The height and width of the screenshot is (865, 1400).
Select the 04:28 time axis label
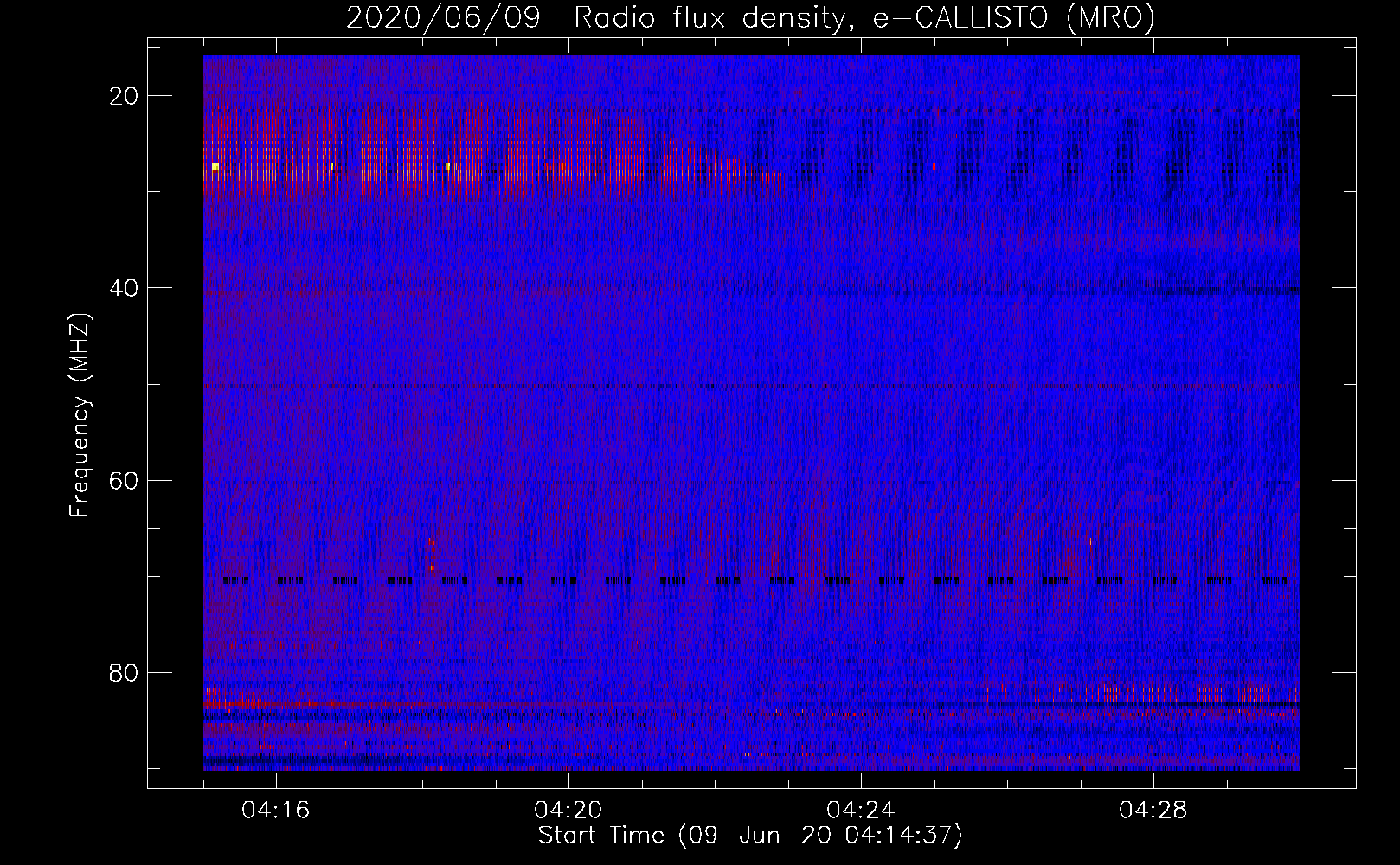(x=1153, y=811)
